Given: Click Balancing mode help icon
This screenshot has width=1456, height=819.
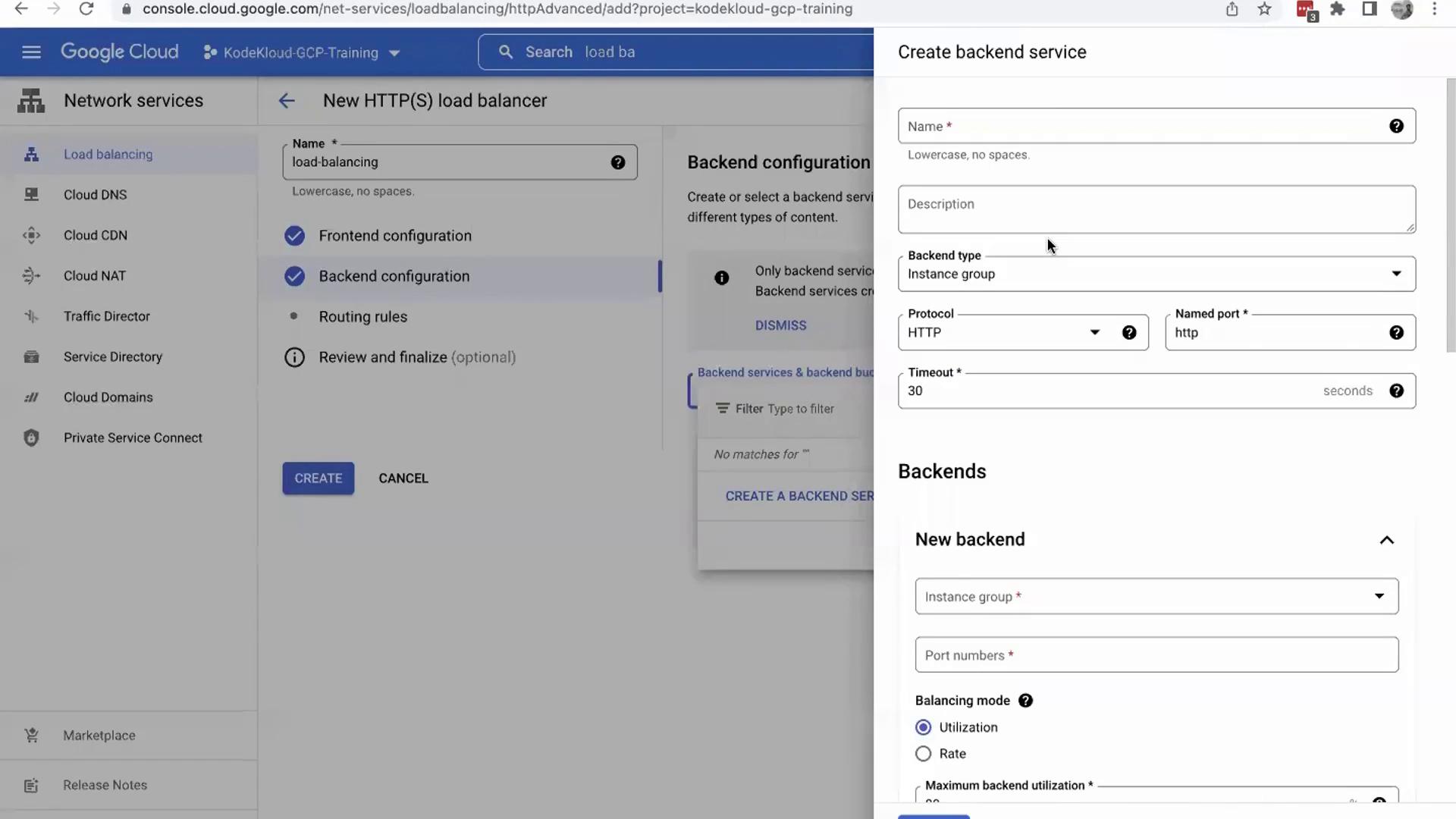Looking at the screenshot, I should pos(1025,701).
